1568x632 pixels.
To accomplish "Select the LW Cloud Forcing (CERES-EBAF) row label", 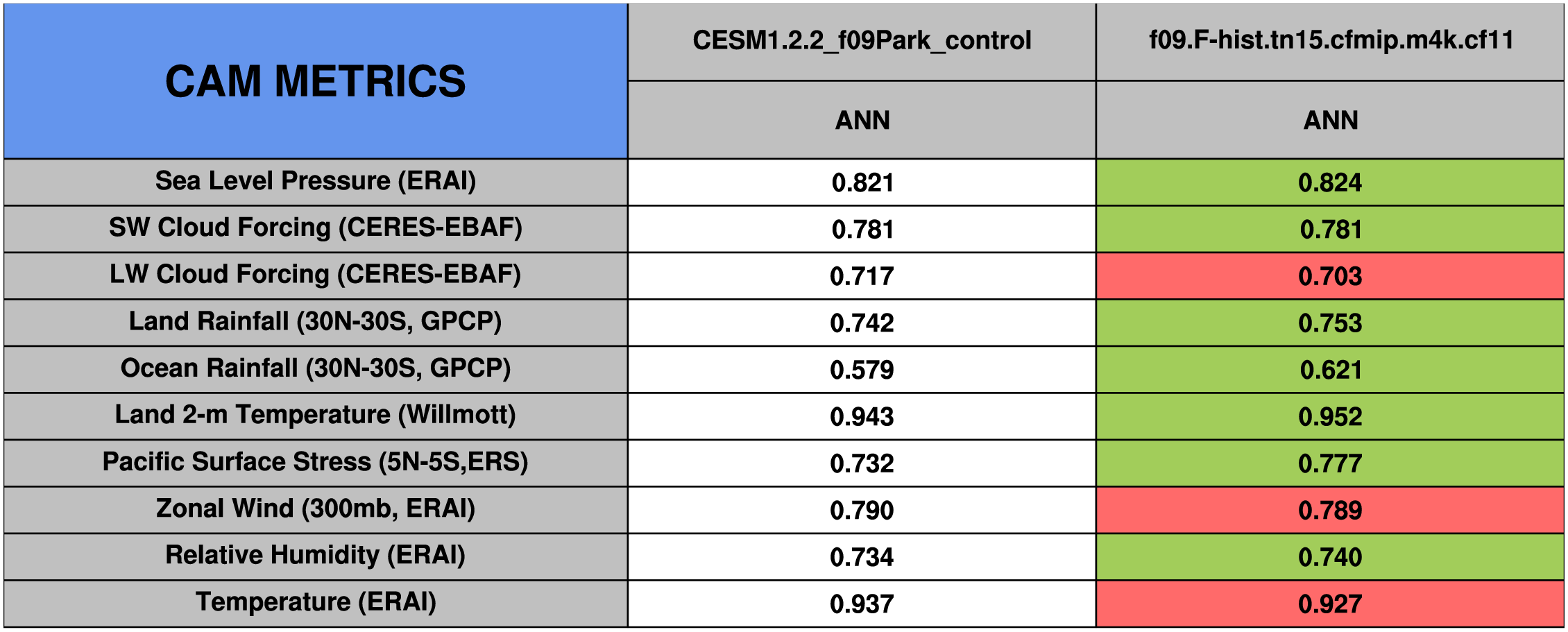I will point(315,275).
